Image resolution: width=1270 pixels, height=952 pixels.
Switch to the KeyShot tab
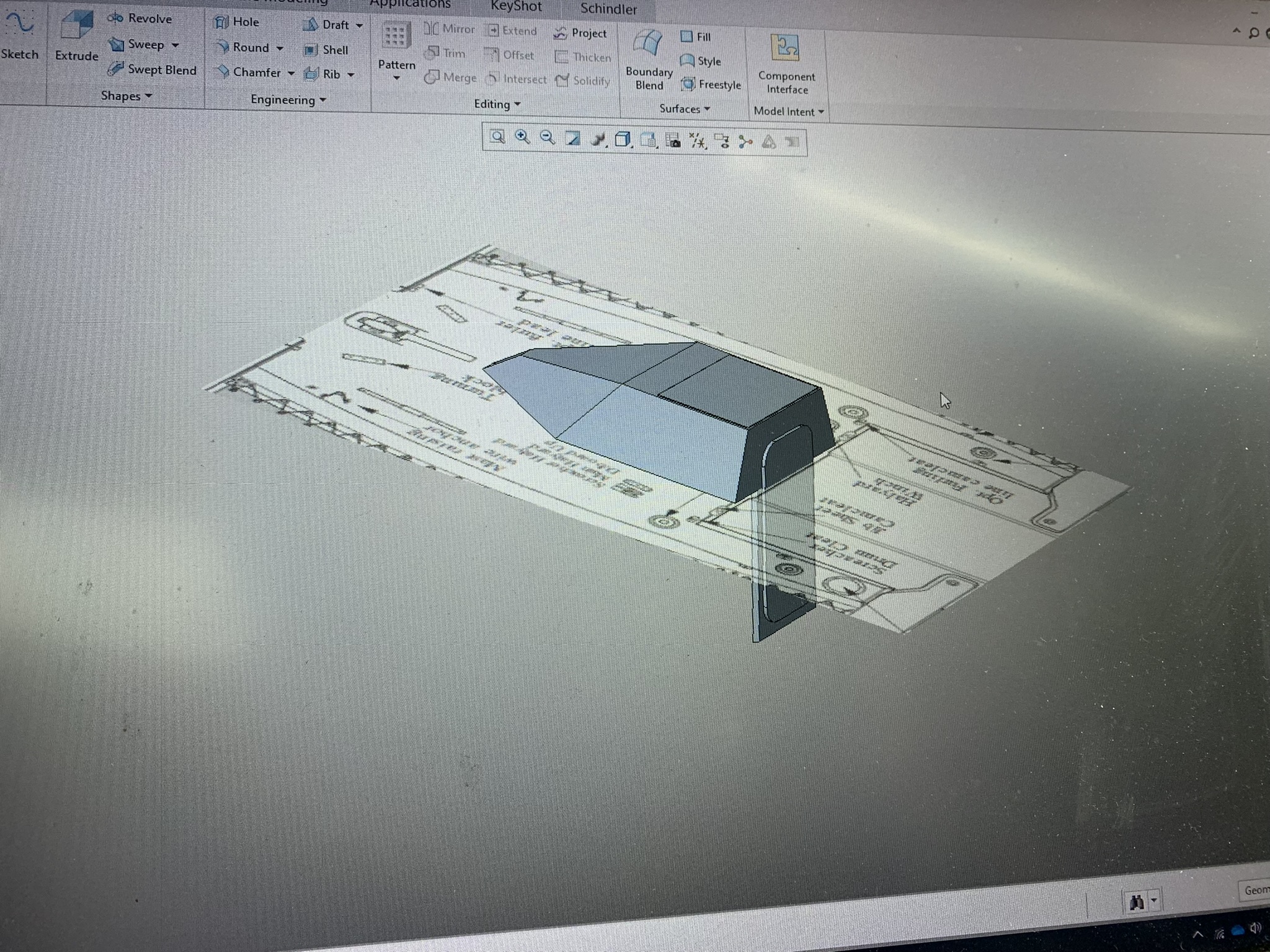pyautogui.click(x=516, y=7)
